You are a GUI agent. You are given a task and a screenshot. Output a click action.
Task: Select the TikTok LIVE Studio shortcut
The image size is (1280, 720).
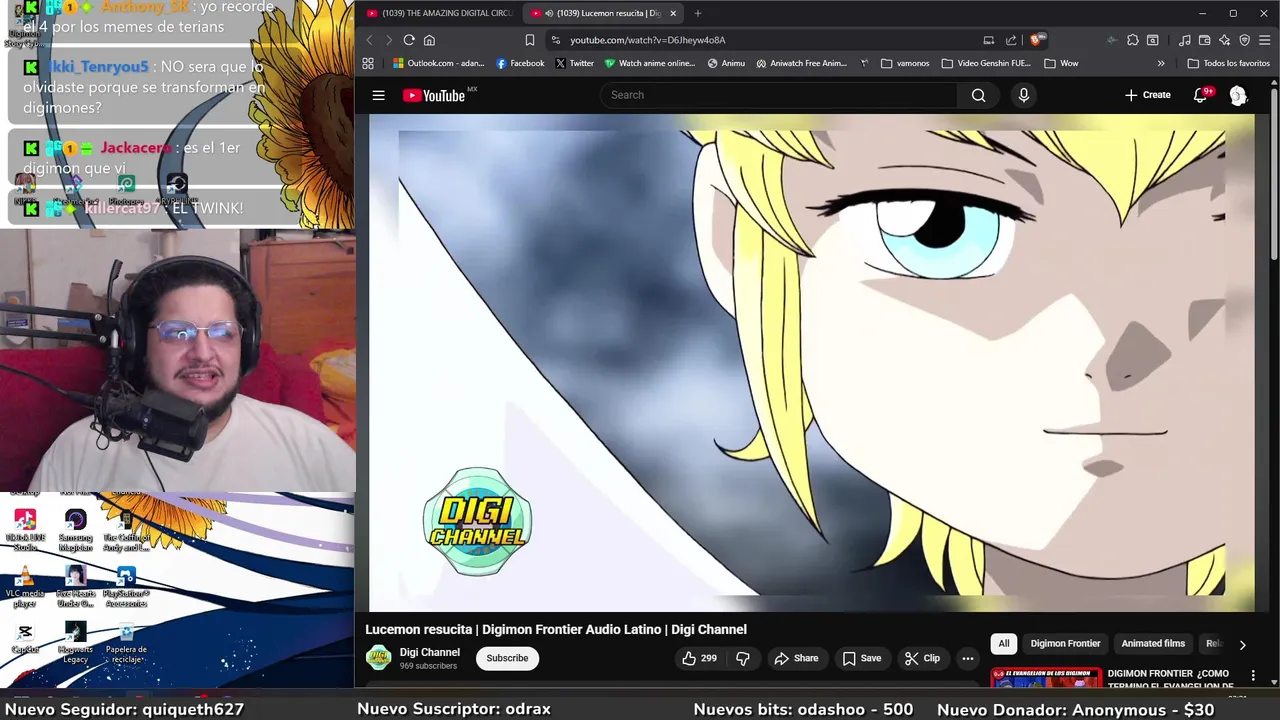pos(25,530)
